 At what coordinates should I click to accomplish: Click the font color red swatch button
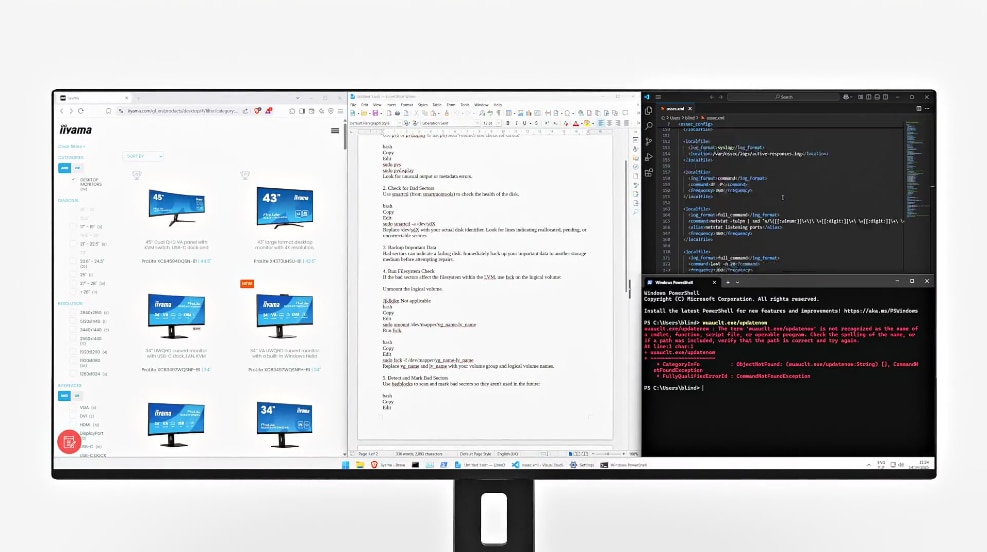(575, 123)
